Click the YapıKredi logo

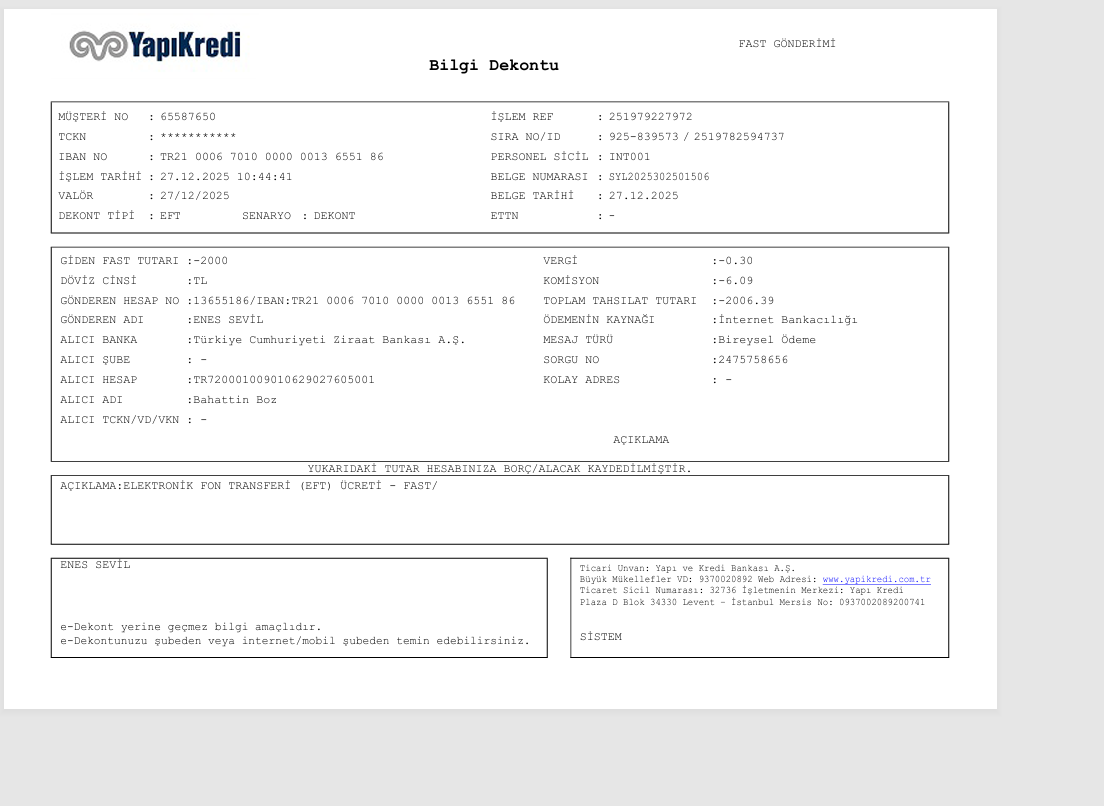156,46
